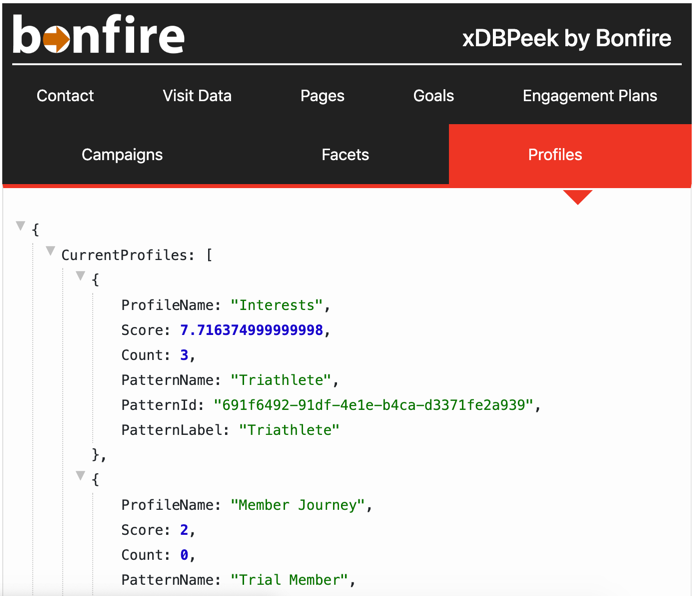Click the PatternId key label

(x=159, y=405)
